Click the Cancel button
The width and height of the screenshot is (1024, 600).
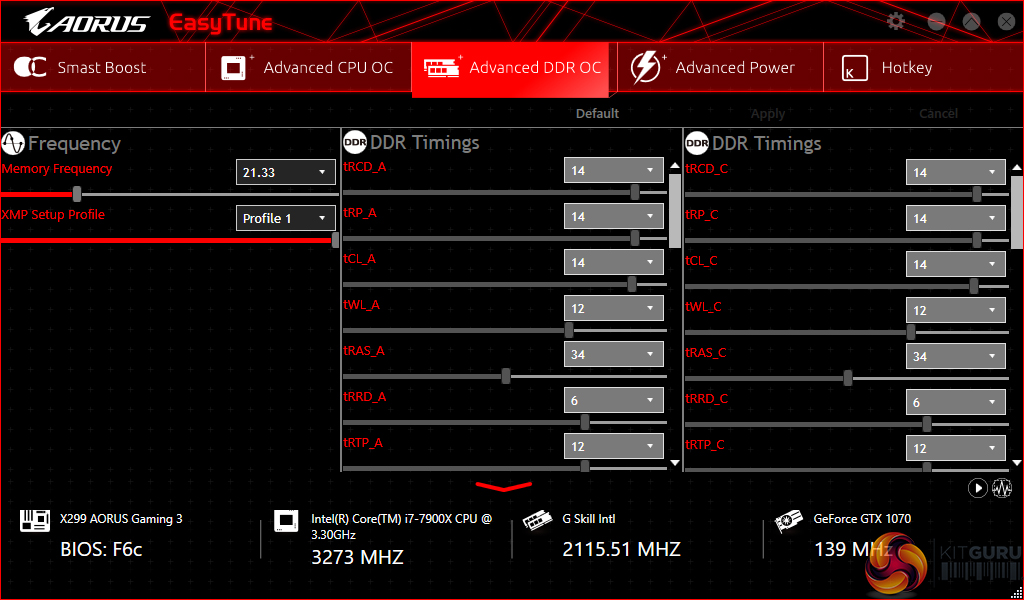(938, 114)
